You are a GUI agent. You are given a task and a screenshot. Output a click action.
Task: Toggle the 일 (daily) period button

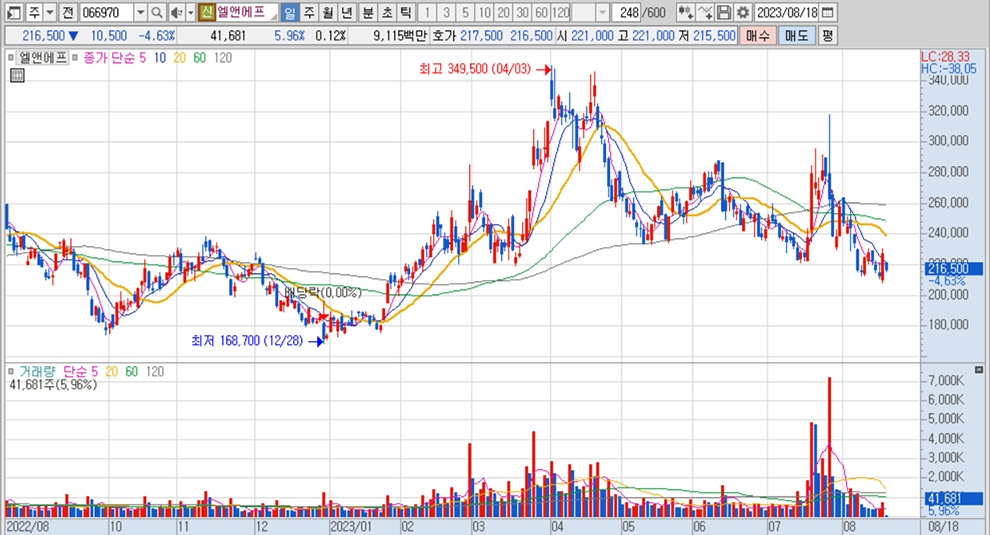(289, 13)
